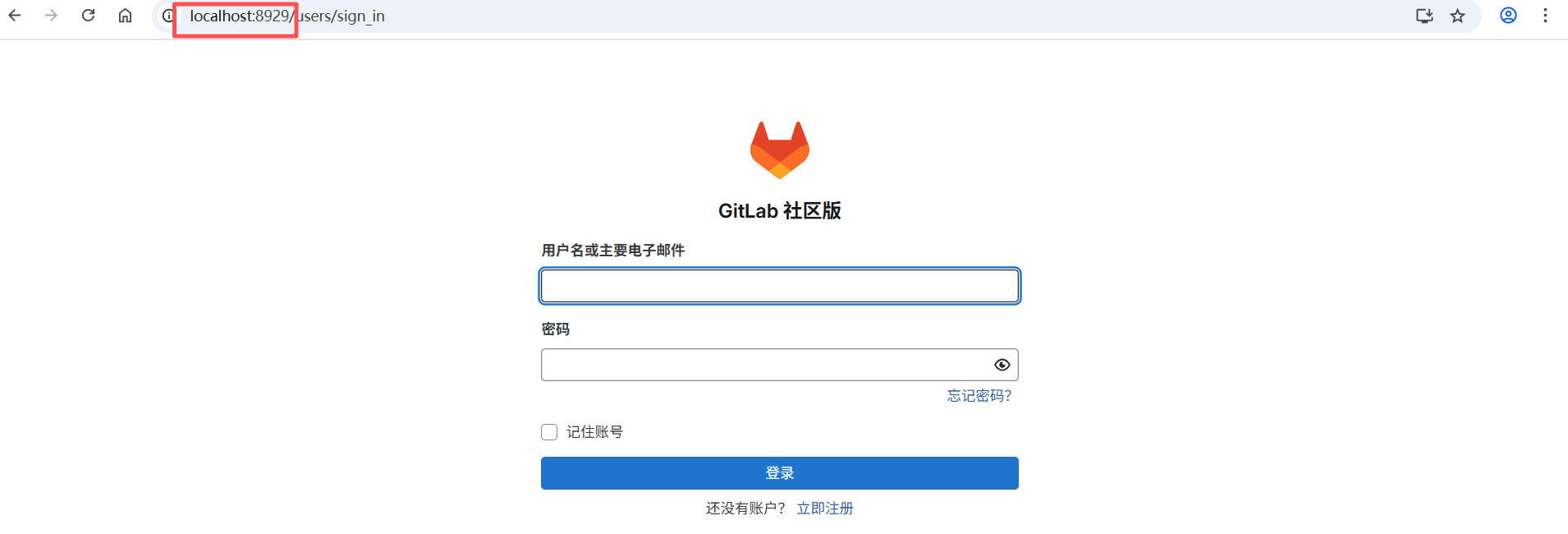Viewport: 1568px width, 534px height.
Task: Click the install app icon in address bar
Action: click(1424, 16)
